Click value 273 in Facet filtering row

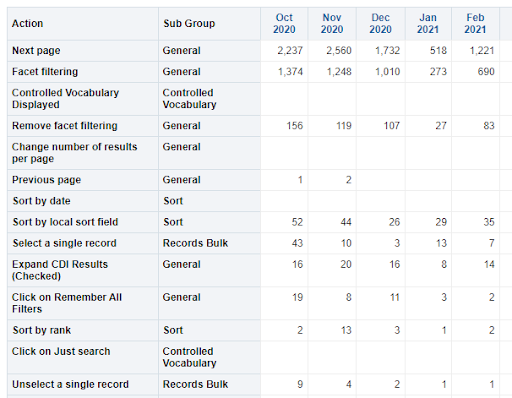[438, 72]
